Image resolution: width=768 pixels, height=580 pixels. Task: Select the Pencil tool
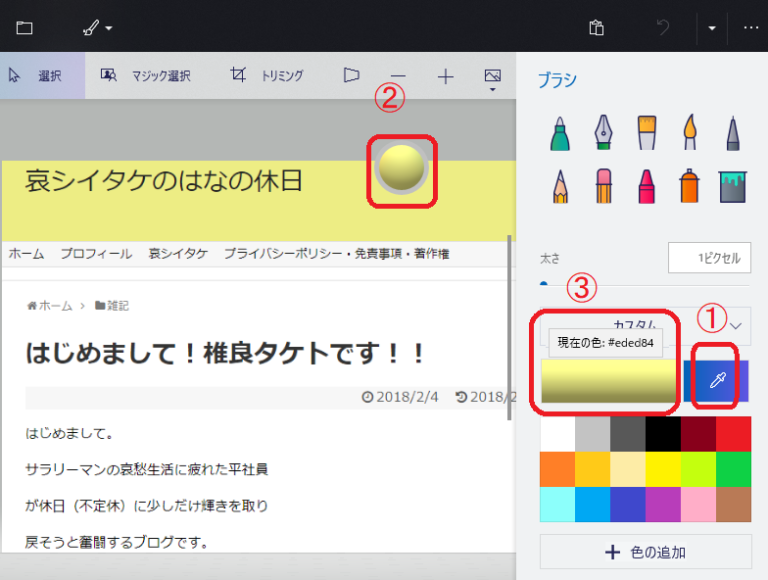point(561,184)
